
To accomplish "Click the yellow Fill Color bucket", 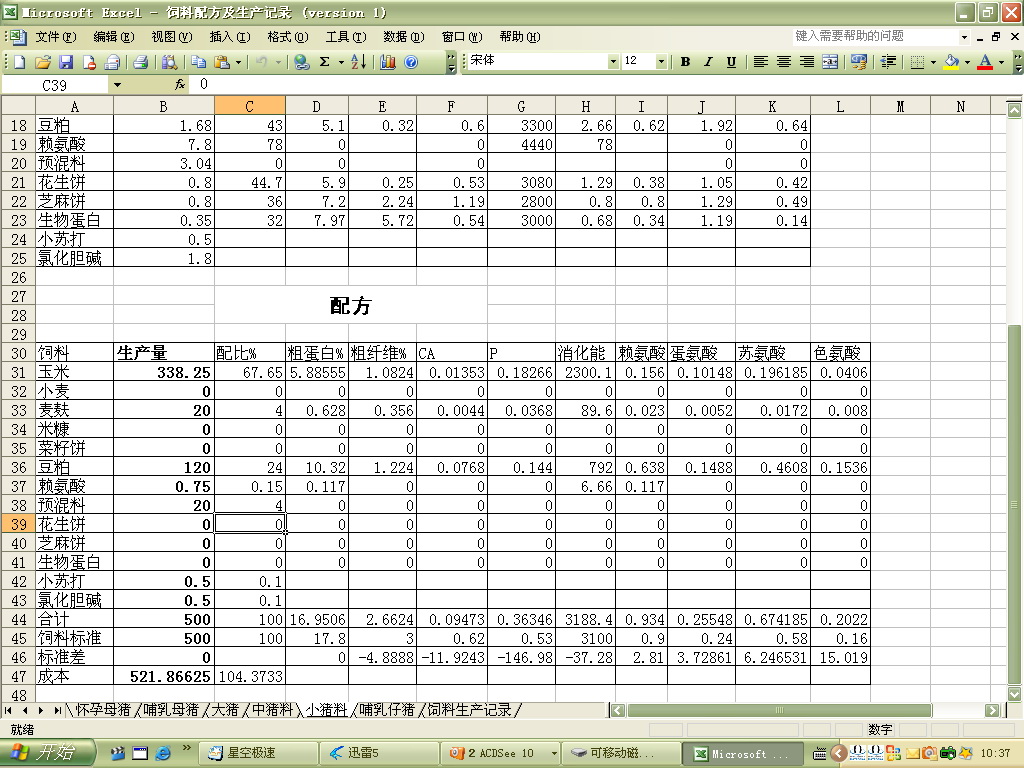I will 951,62.
